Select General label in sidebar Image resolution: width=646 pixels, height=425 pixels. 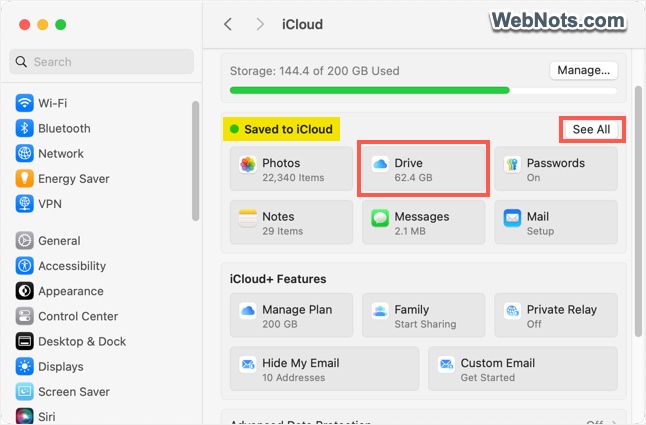coord(59,241)
